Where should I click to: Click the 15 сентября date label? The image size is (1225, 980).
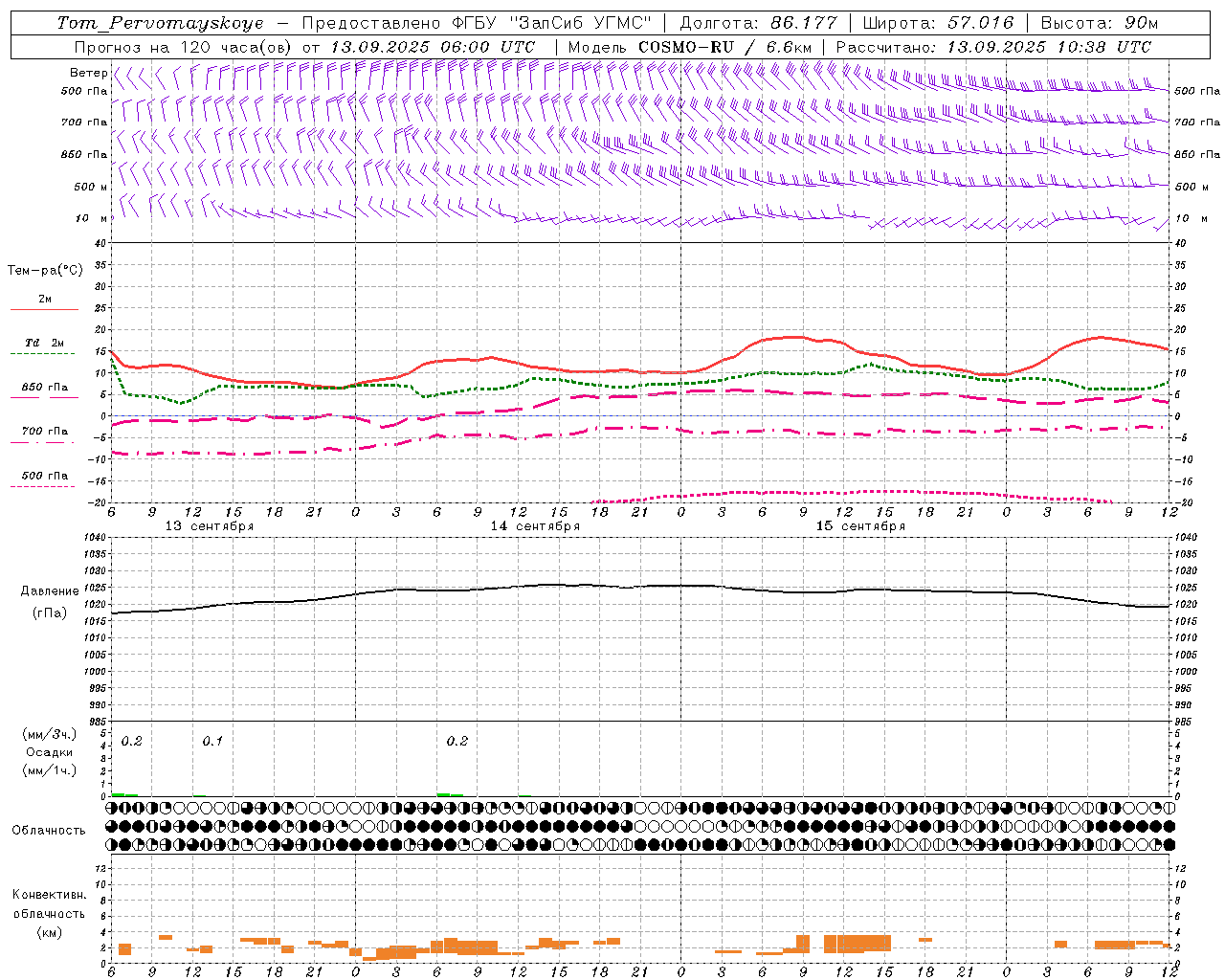[x=860, y=526]
